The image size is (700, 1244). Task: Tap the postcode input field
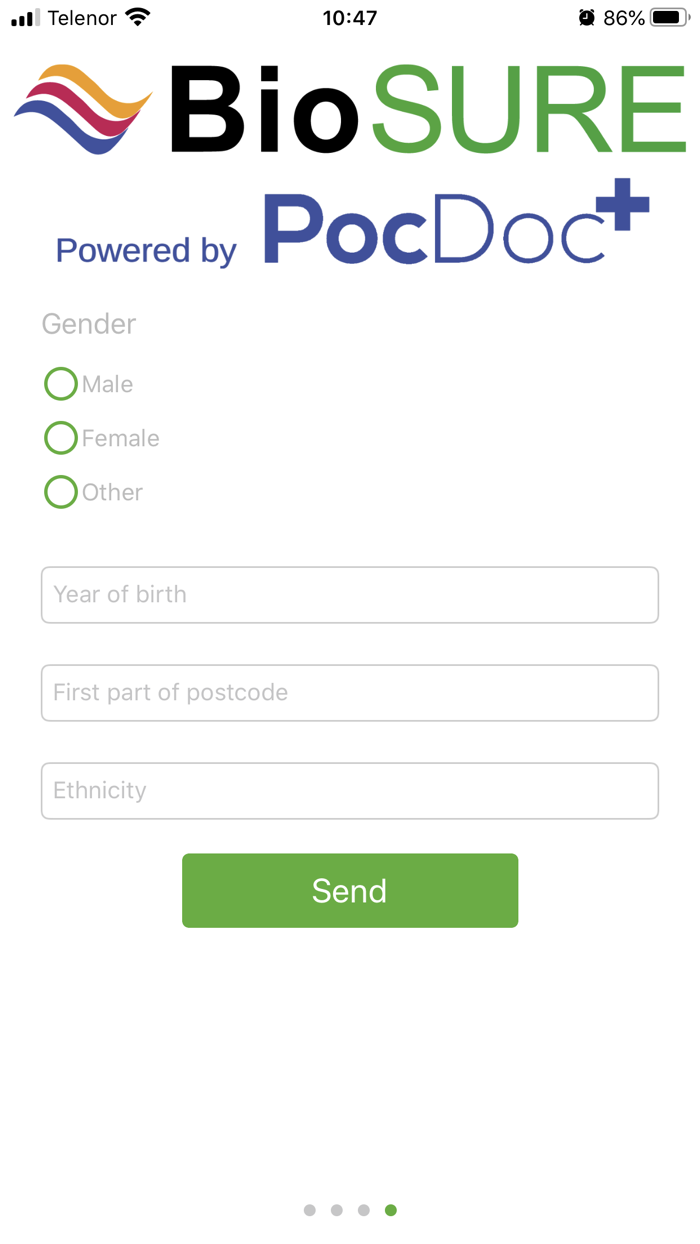point(350,692)
